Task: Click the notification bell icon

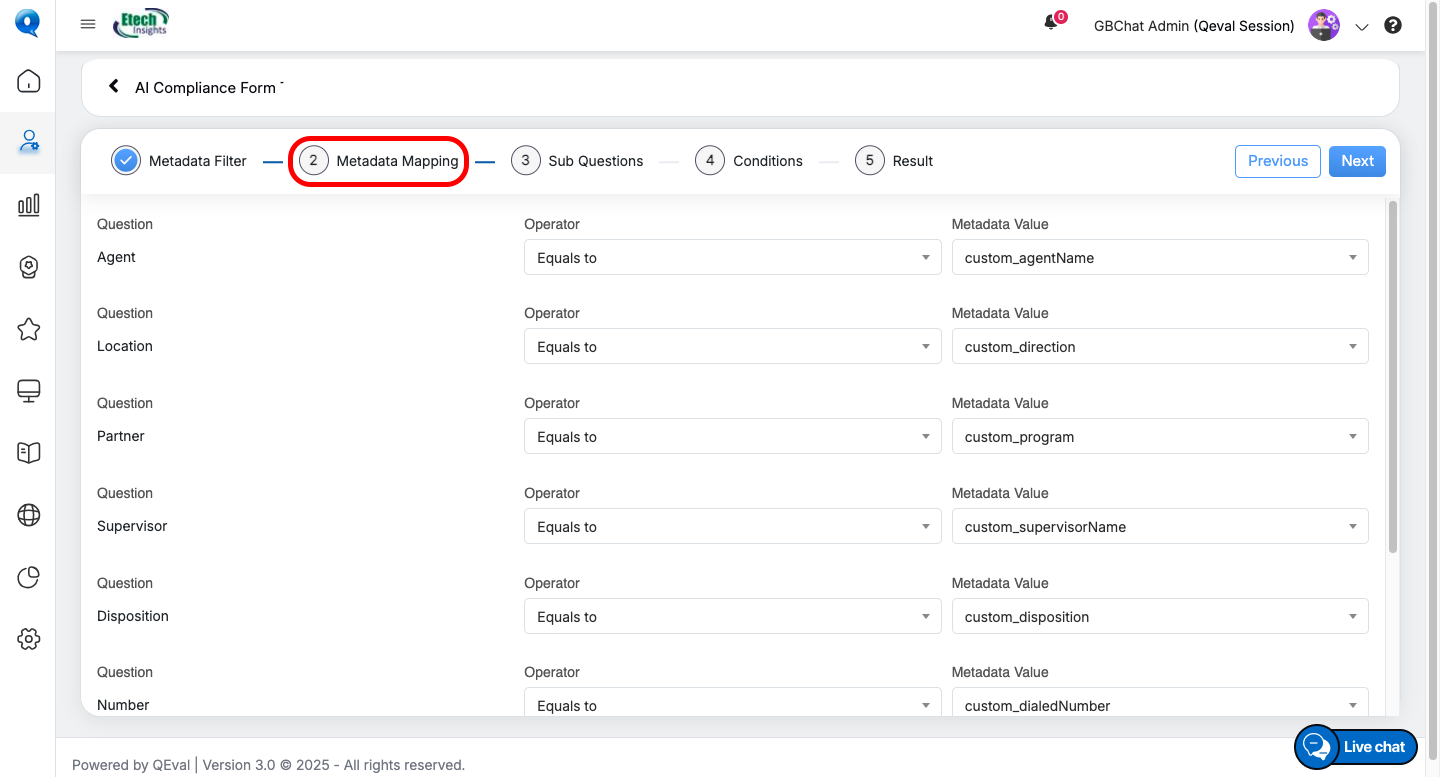Action: point(1051,24)
